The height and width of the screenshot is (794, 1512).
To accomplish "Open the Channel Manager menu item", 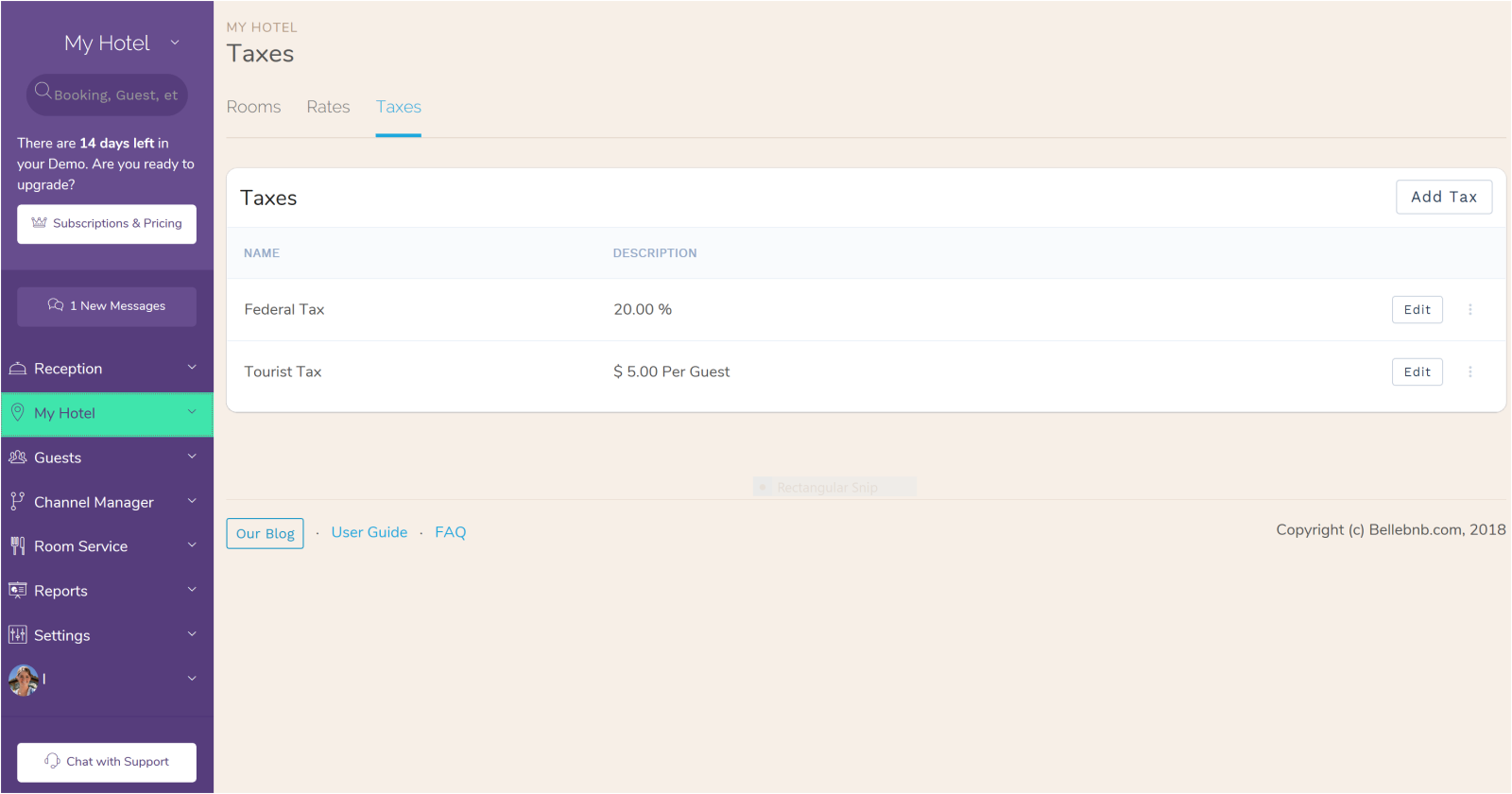I will 107,502.
